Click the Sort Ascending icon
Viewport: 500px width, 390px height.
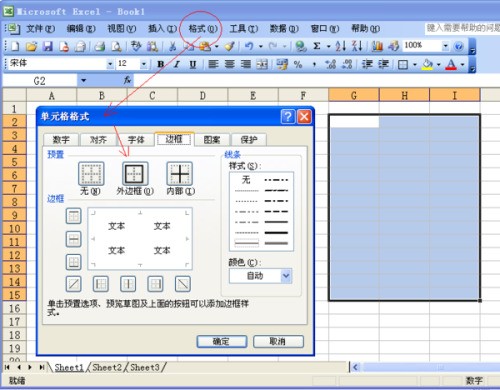coord(340,46)
